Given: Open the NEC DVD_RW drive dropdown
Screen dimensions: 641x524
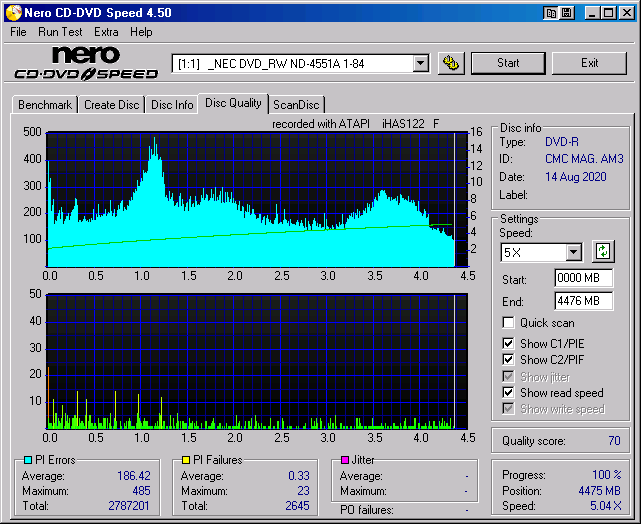Looking at the screenshot, I should tap(420, 63).
